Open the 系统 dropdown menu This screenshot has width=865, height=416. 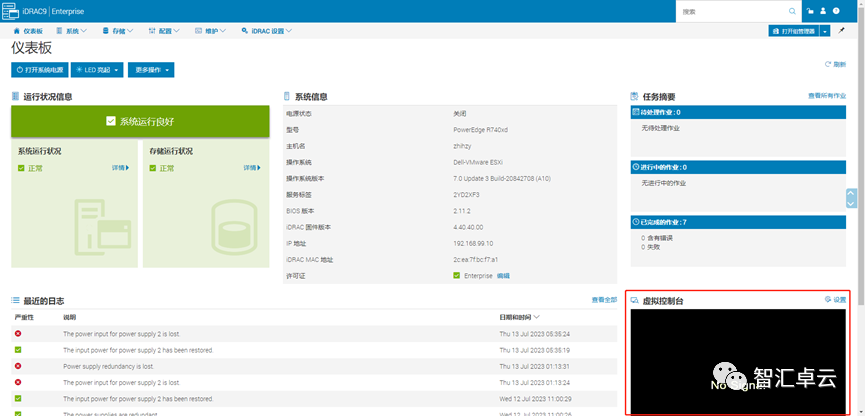(72, 31)
